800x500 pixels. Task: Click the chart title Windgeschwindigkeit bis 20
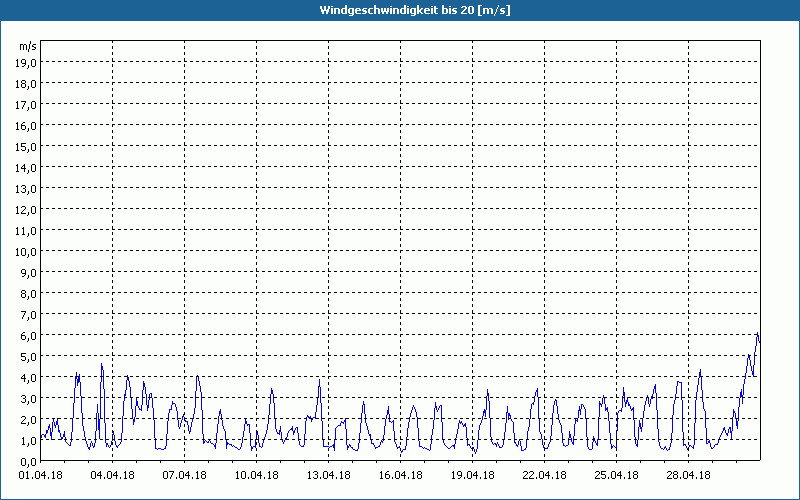pos(415,10)
